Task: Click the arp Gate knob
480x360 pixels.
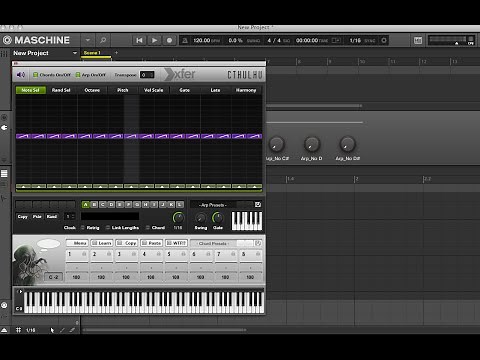Action: pos(218,218)
